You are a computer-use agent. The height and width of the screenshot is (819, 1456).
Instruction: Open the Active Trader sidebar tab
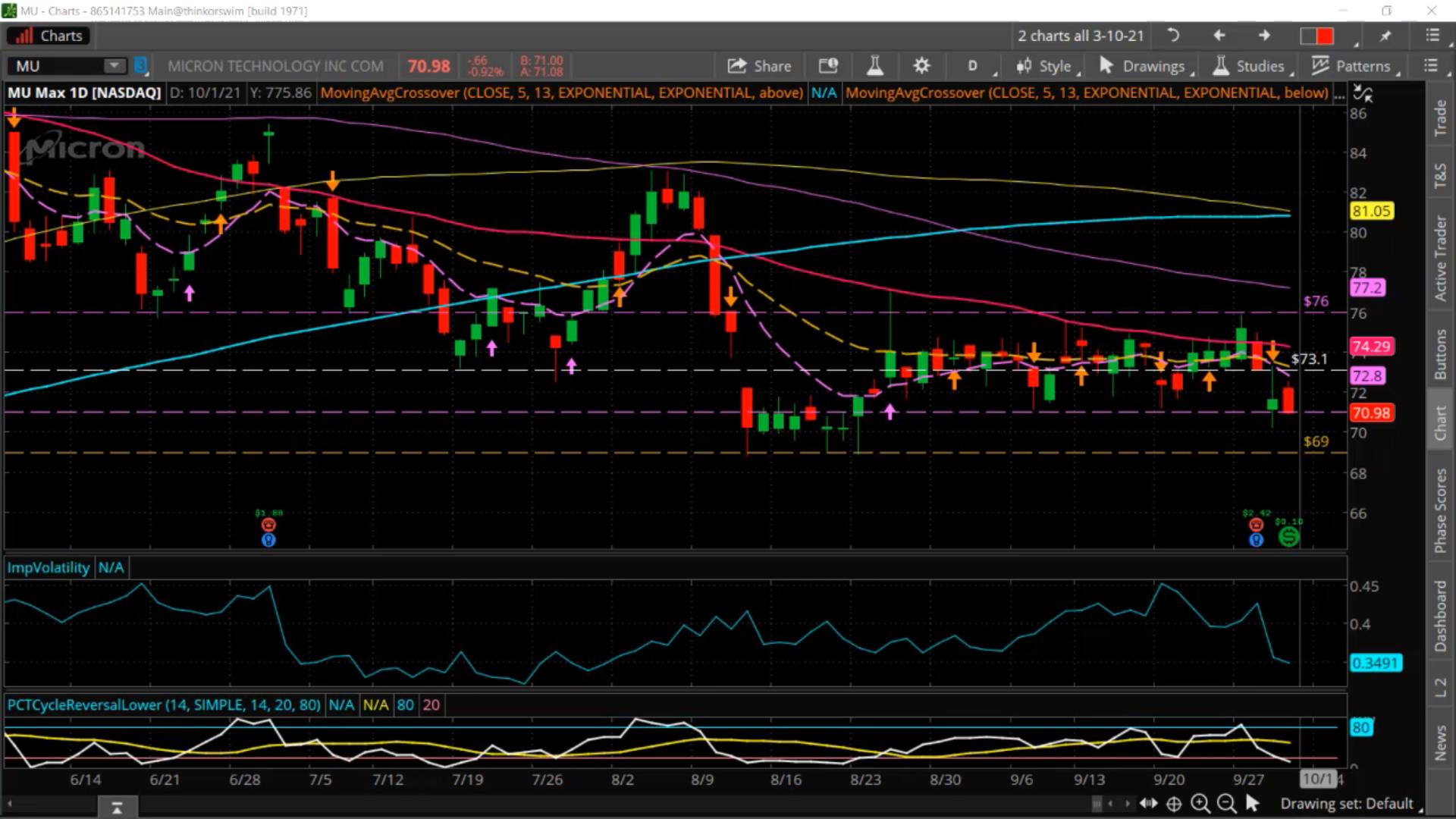1440,259
